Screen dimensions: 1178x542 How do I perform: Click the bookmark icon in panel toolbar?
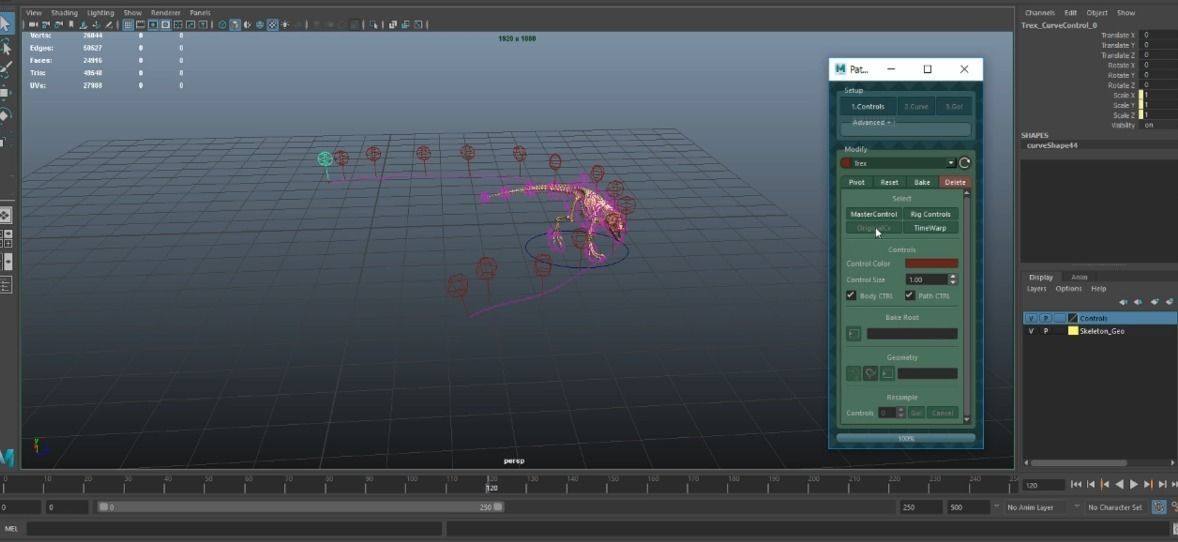pyautogui.click(x=71, y=25)
